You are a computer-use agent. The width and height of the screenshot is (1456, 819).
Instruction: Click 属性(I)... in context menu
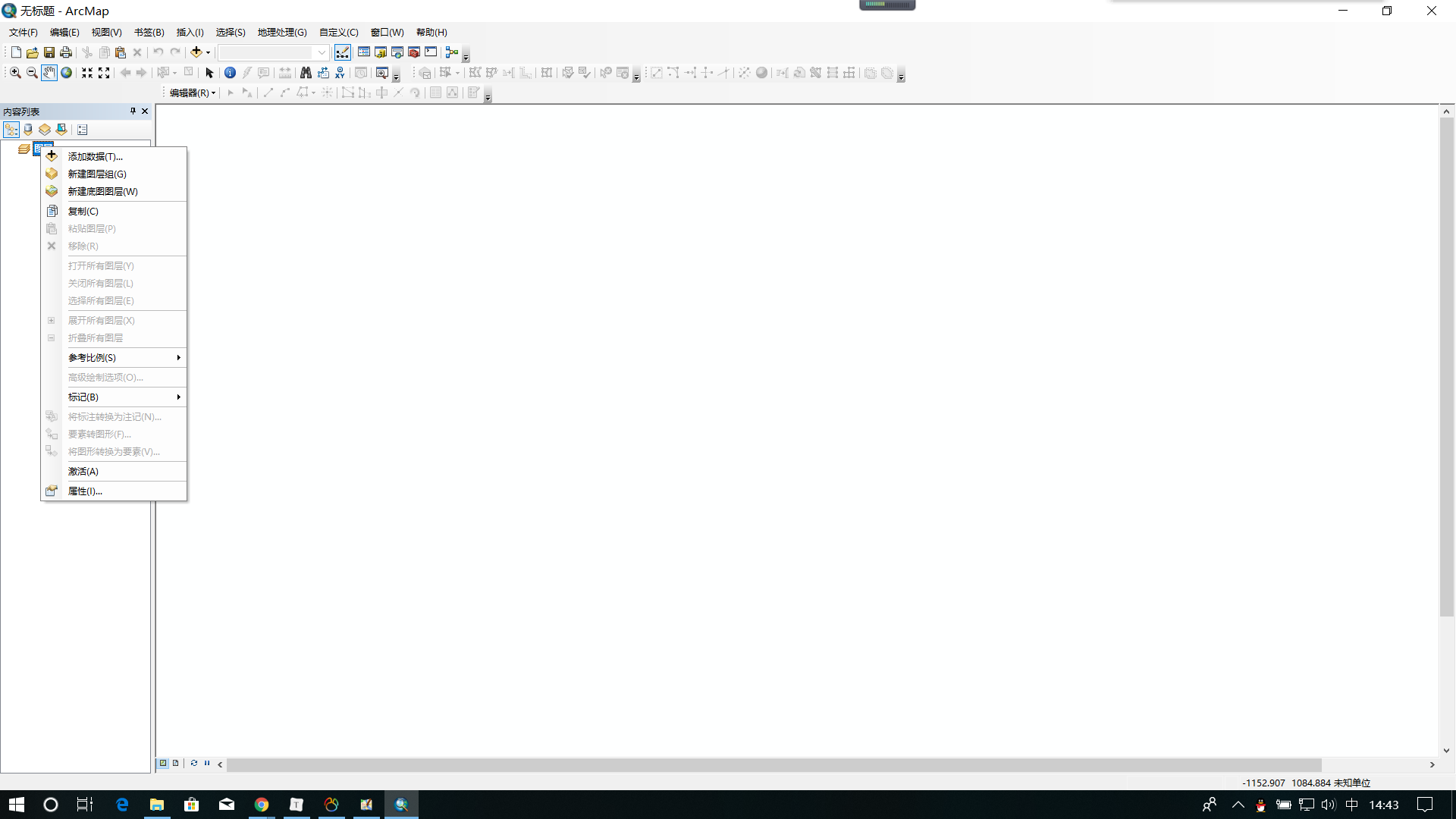[85, 491]
